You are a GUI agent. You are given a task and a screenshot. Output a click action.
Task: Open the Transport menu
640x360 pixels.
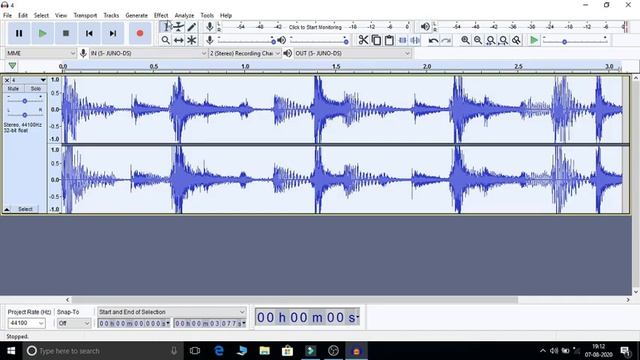pos(85,15)
